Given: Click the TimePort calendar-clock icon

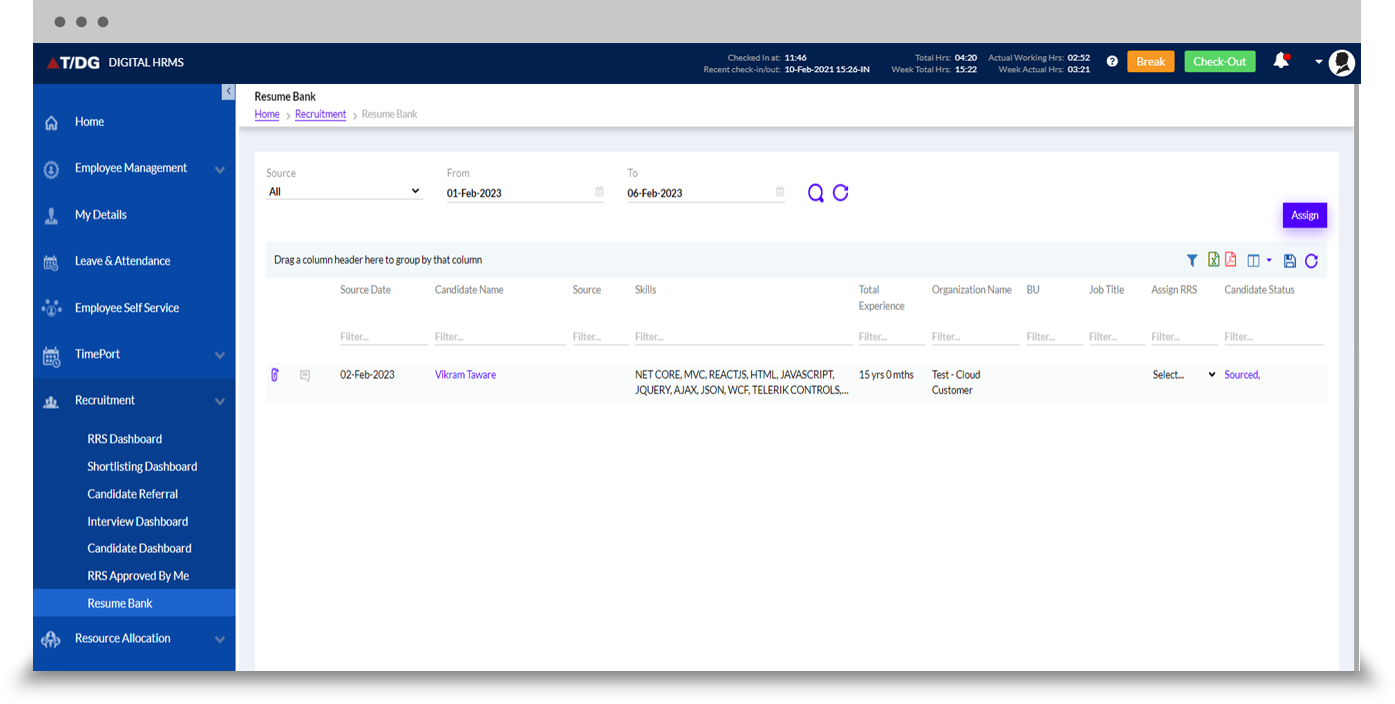Looking at the screenshot, I should (51, 355).
